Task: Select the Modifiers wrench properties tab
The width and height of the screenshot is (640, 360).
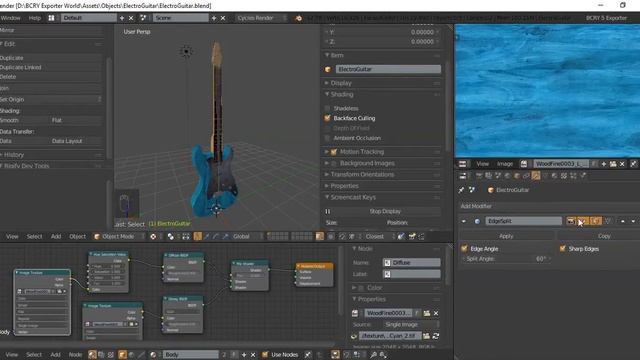Action: pos(536,176)
